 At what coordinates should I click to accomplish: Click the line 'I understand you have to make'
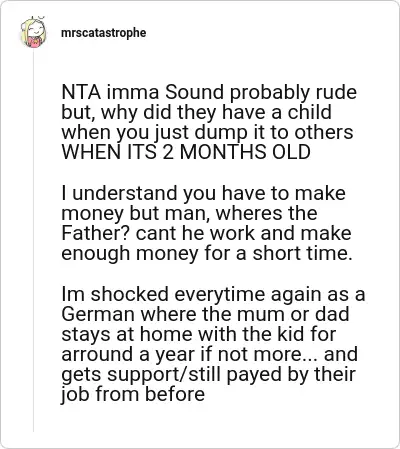(203, 193)
